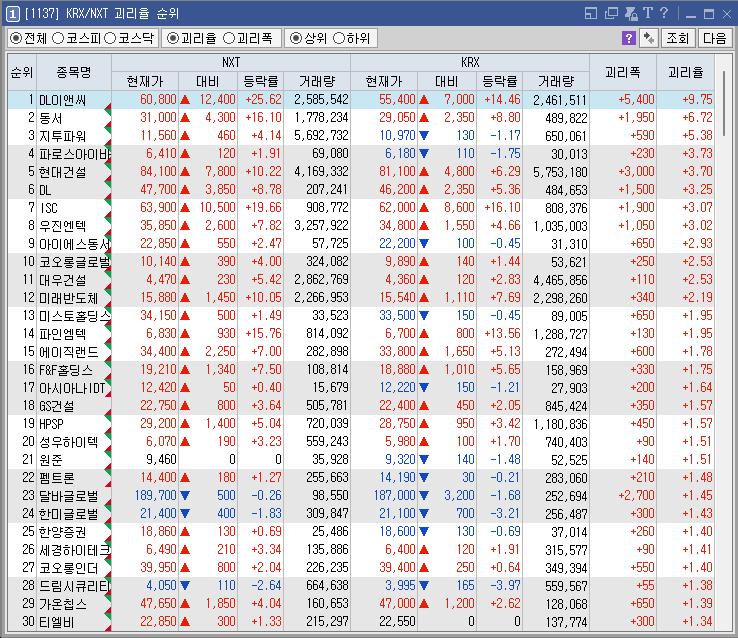738x638 pixels.
Task: Select the 동서 stock row
Action: [361, 118]
